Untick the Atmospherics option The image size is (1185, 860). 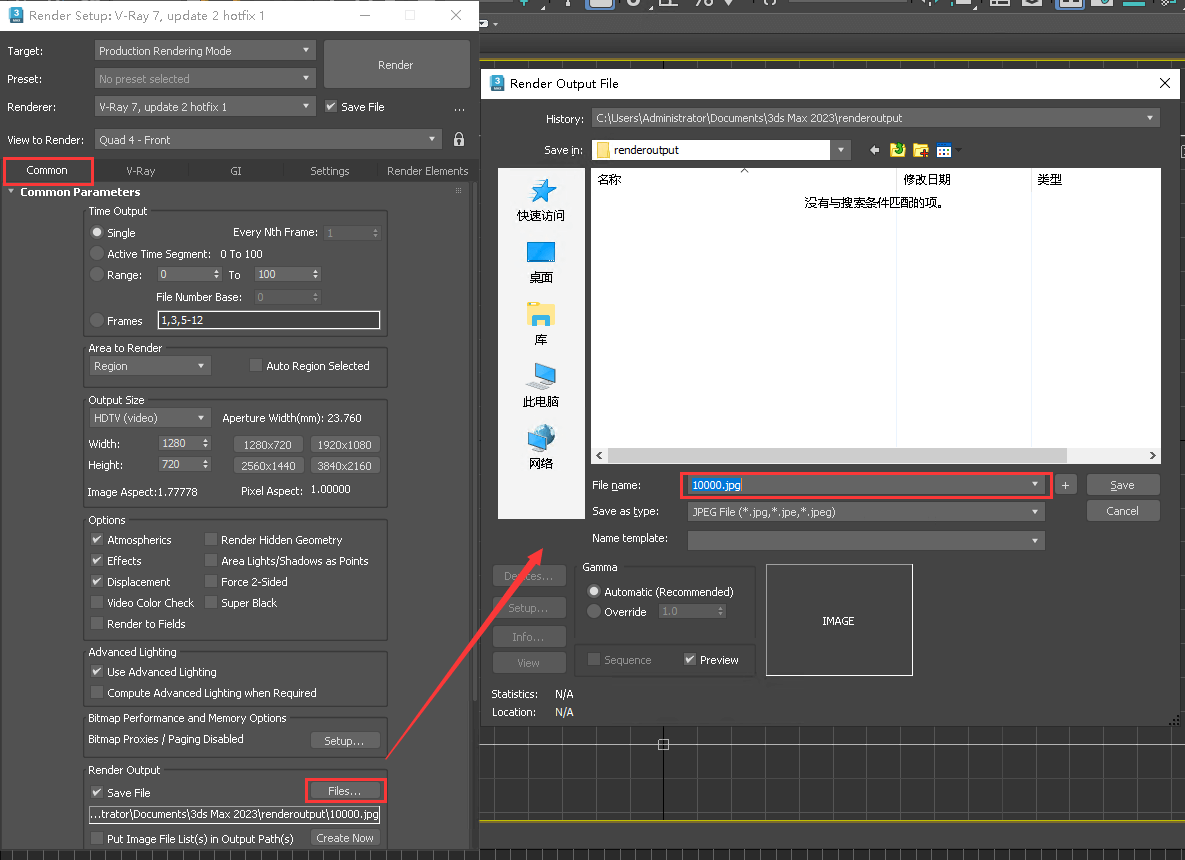coord(97,540)
